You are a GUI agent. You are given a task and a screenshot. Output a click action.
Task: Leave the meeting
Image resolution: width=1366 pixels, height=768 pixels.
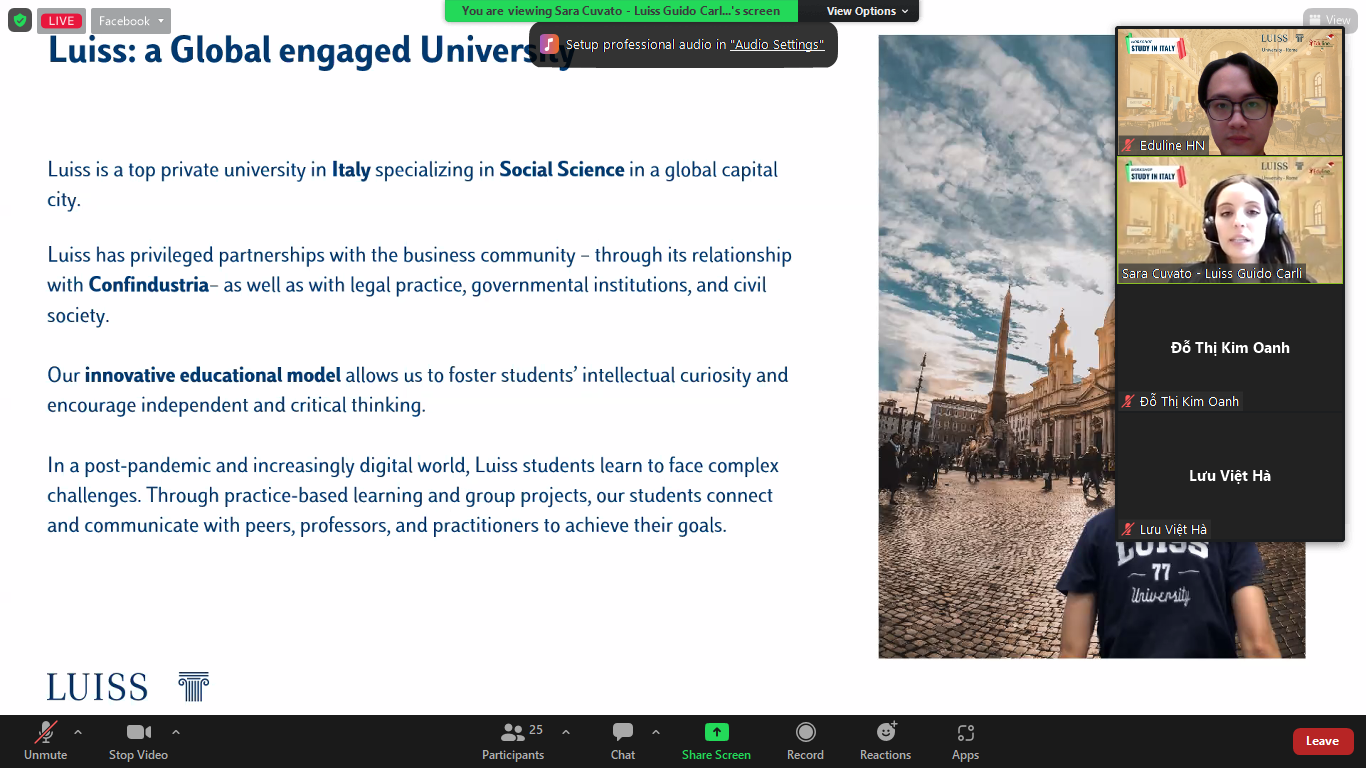[1322, 741]
